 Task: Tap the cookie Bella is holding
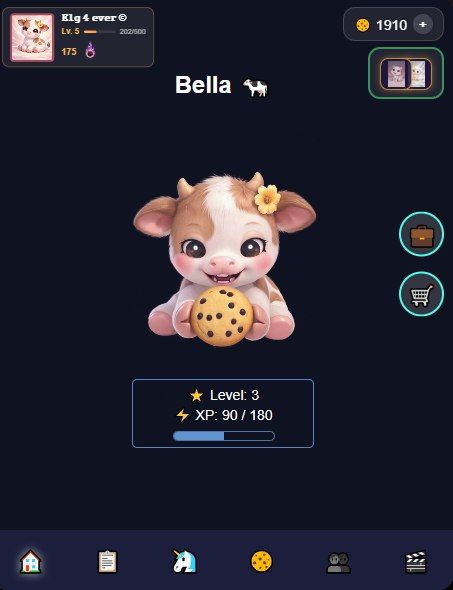222,316
